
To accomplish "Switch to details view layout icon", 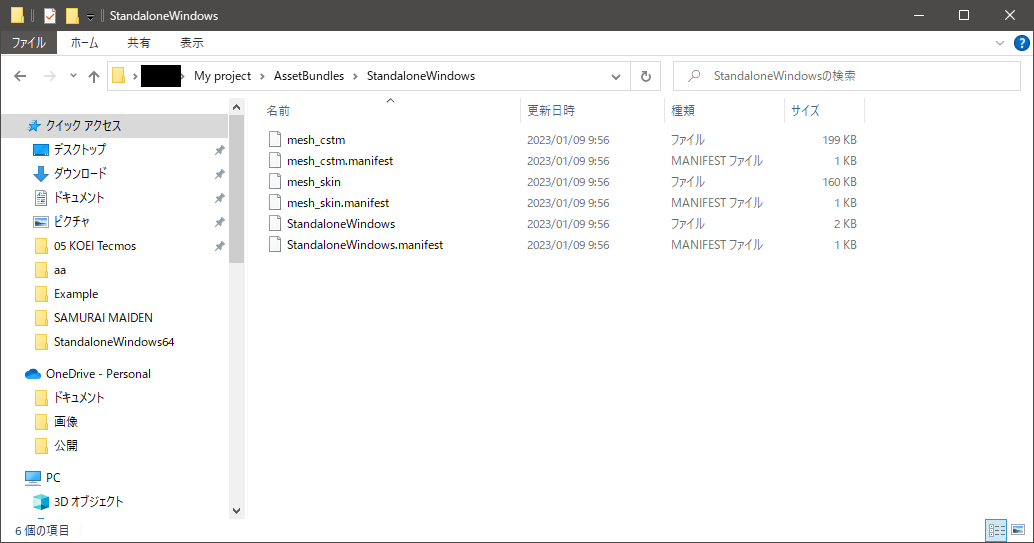I will [996, 530].
